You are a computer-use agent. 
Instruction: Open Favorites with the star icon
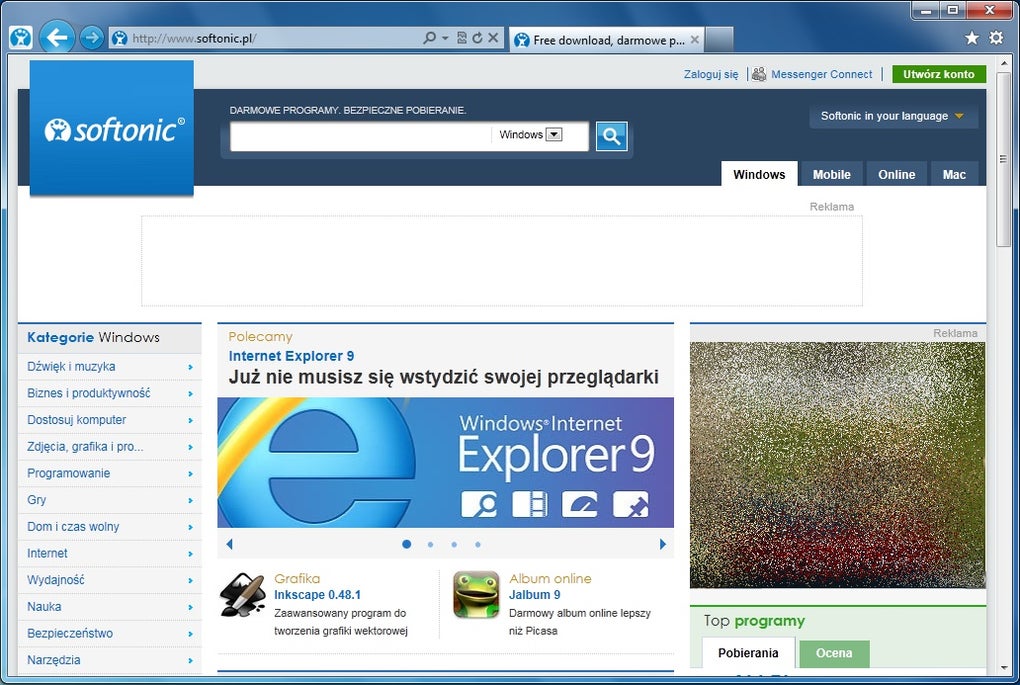972,38
